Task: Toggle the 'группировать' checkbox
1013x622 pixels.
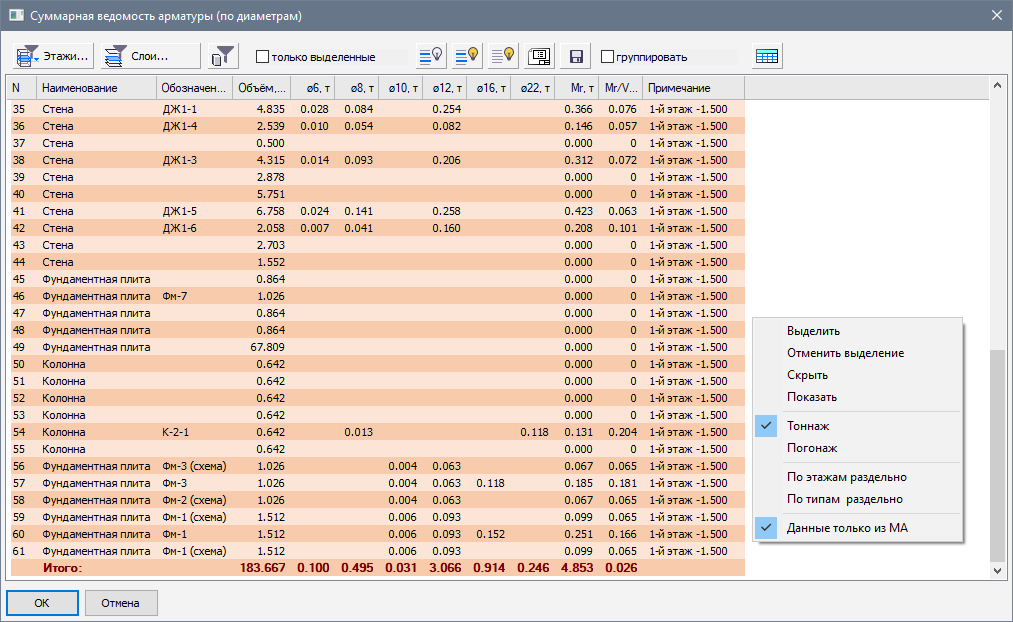Action: point(608,57)
